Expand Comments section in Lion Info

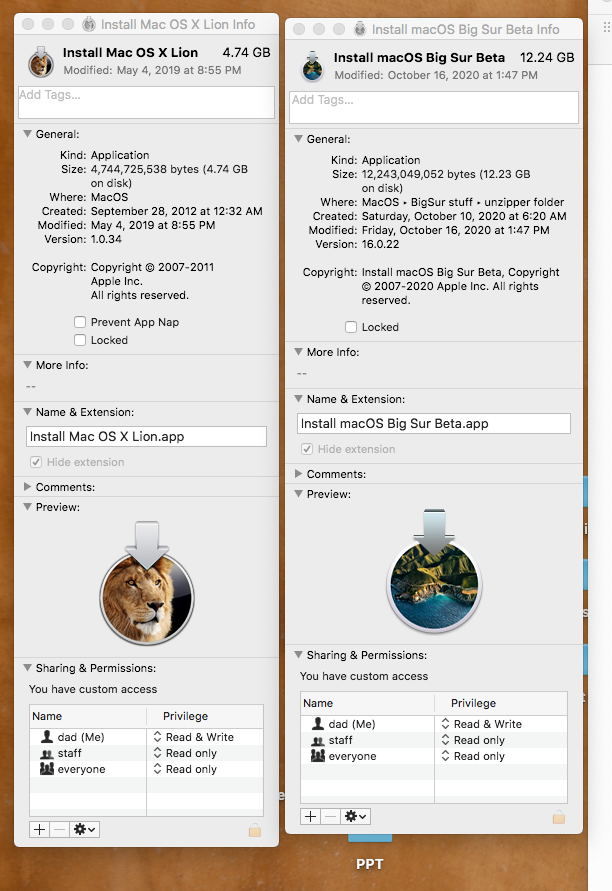pos(27,487)
